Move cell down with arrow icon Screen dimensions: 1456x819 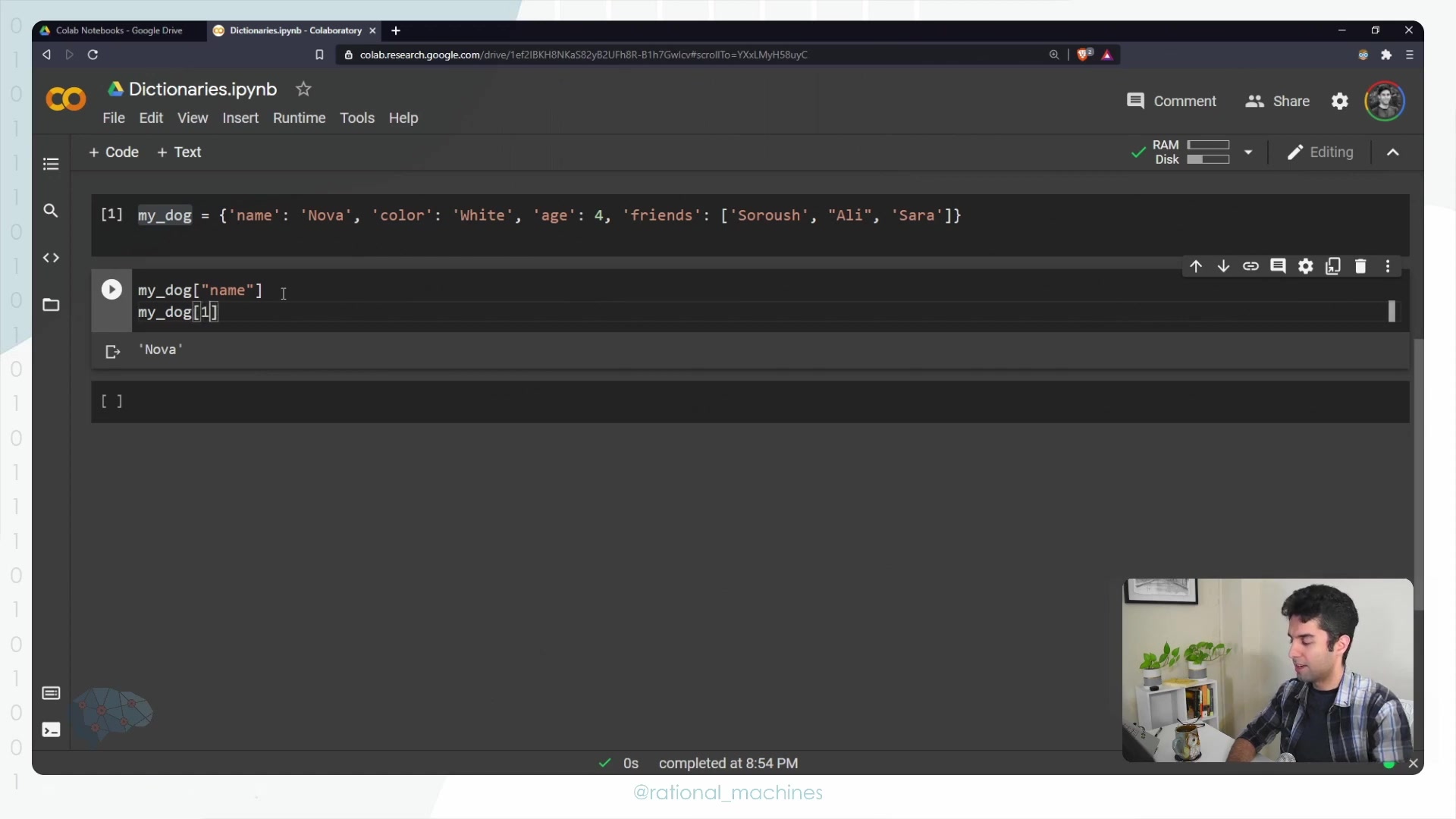[1223, 266]
